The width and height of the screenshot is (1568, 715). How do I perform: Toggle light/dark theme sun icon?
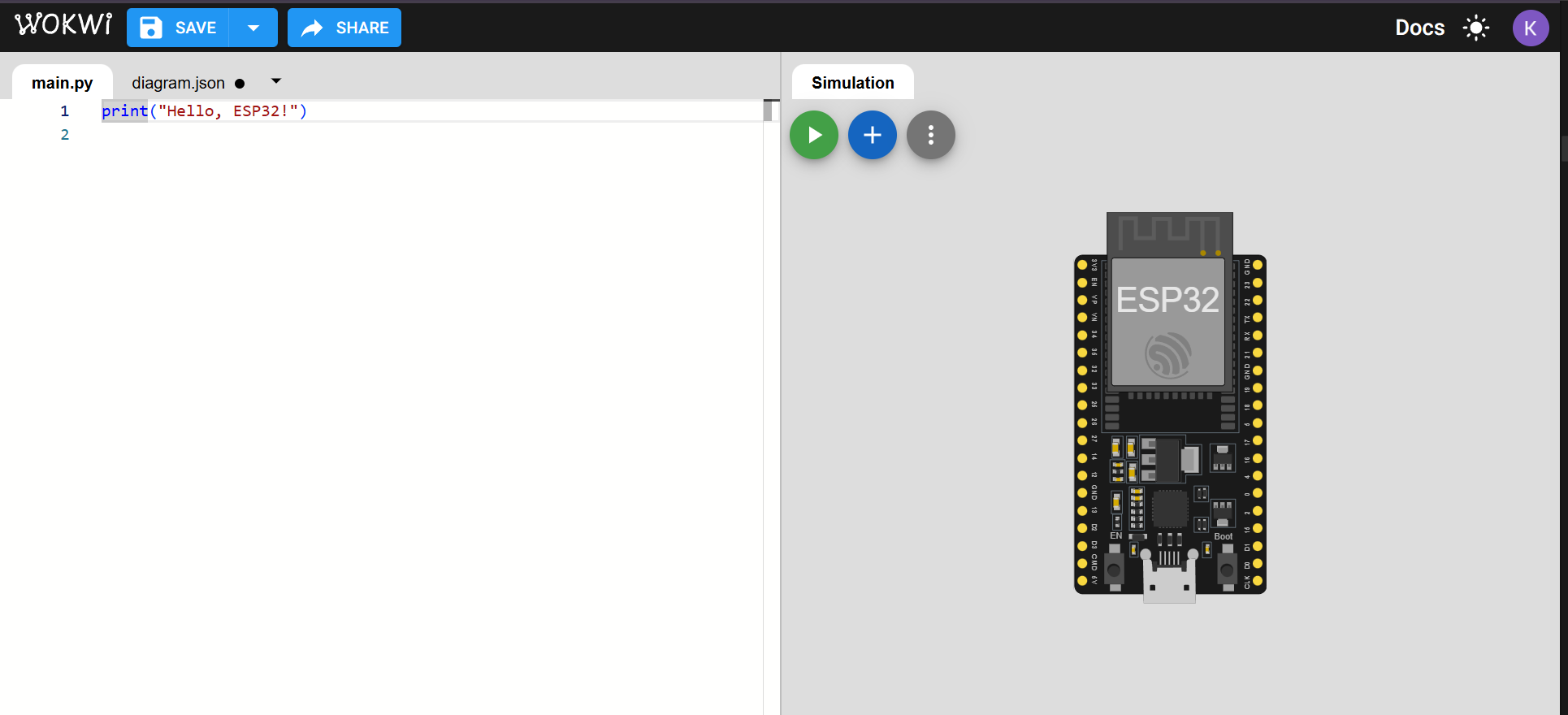(1476, 28)
